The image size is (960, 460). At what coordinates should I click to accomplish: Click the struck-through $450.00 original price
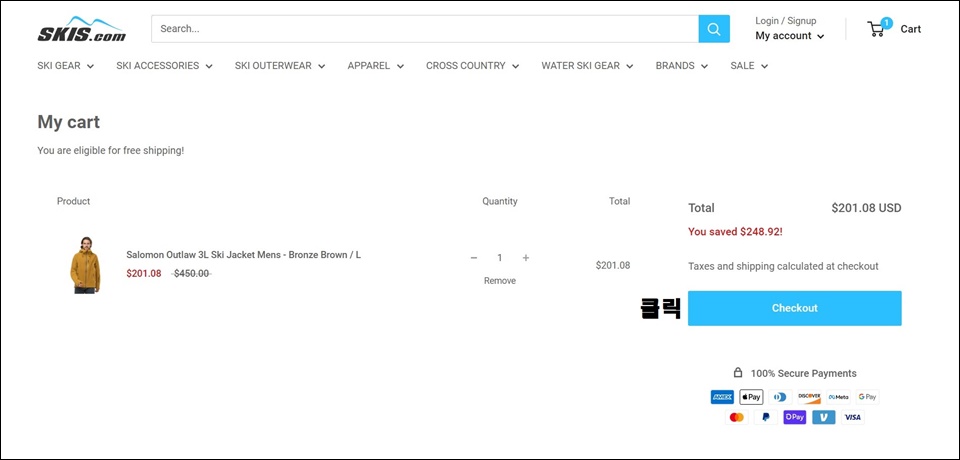[192, 274]
